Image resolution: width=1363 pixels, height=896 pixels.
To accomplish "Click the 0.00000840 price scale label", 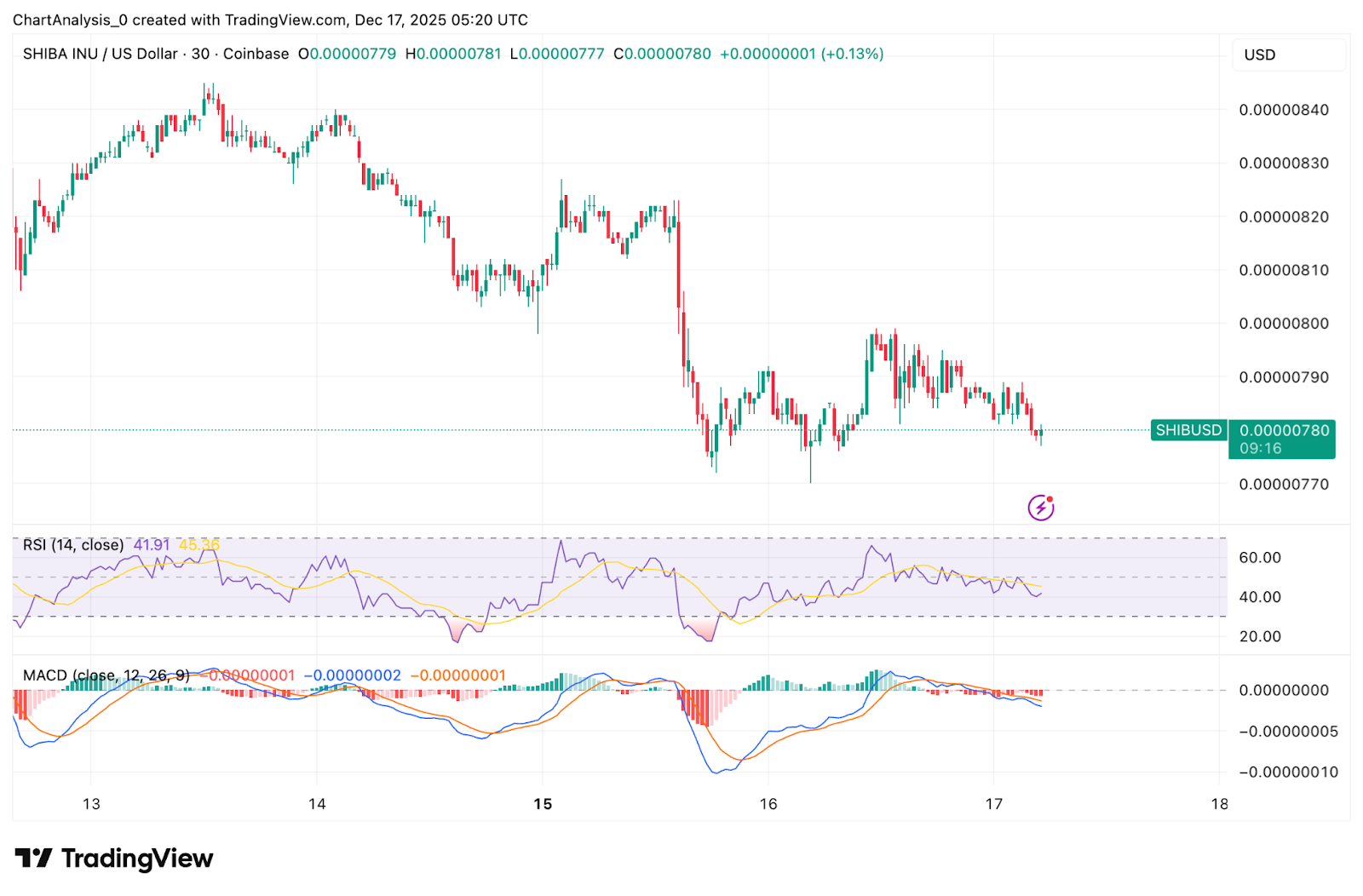I will coord(1283,110).
